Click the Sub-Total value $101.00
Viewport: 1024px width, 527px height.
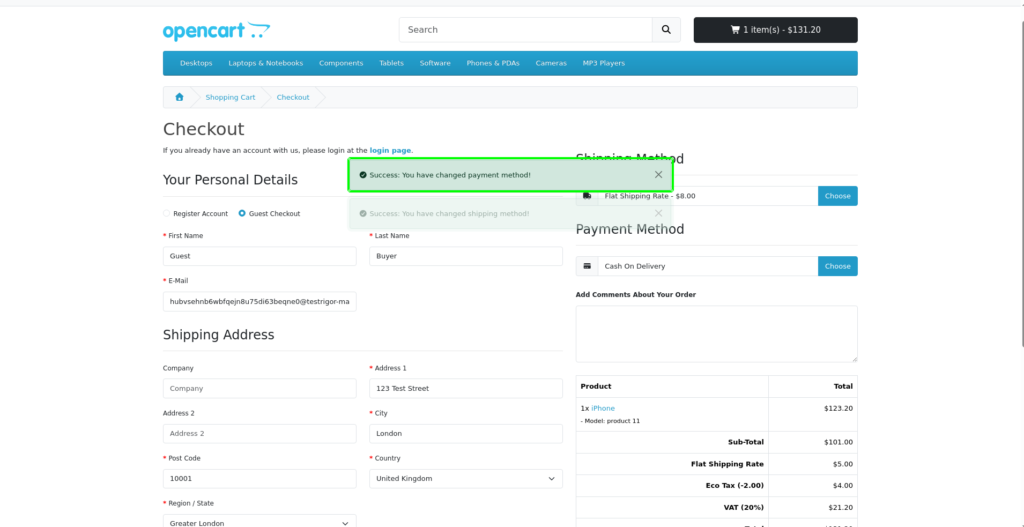click(839, 442)
